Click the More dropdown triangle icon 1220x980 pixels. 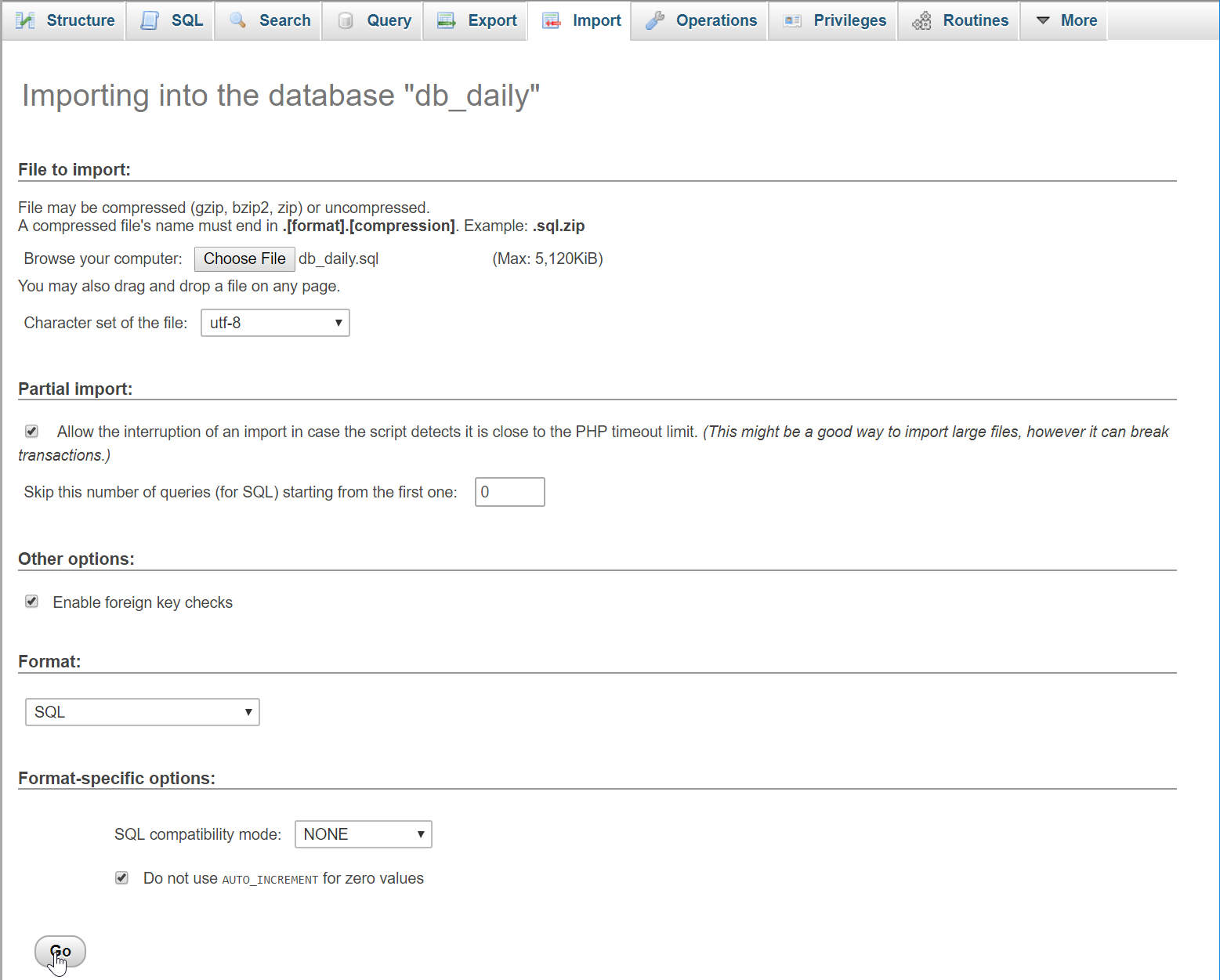pos(1043,20)
